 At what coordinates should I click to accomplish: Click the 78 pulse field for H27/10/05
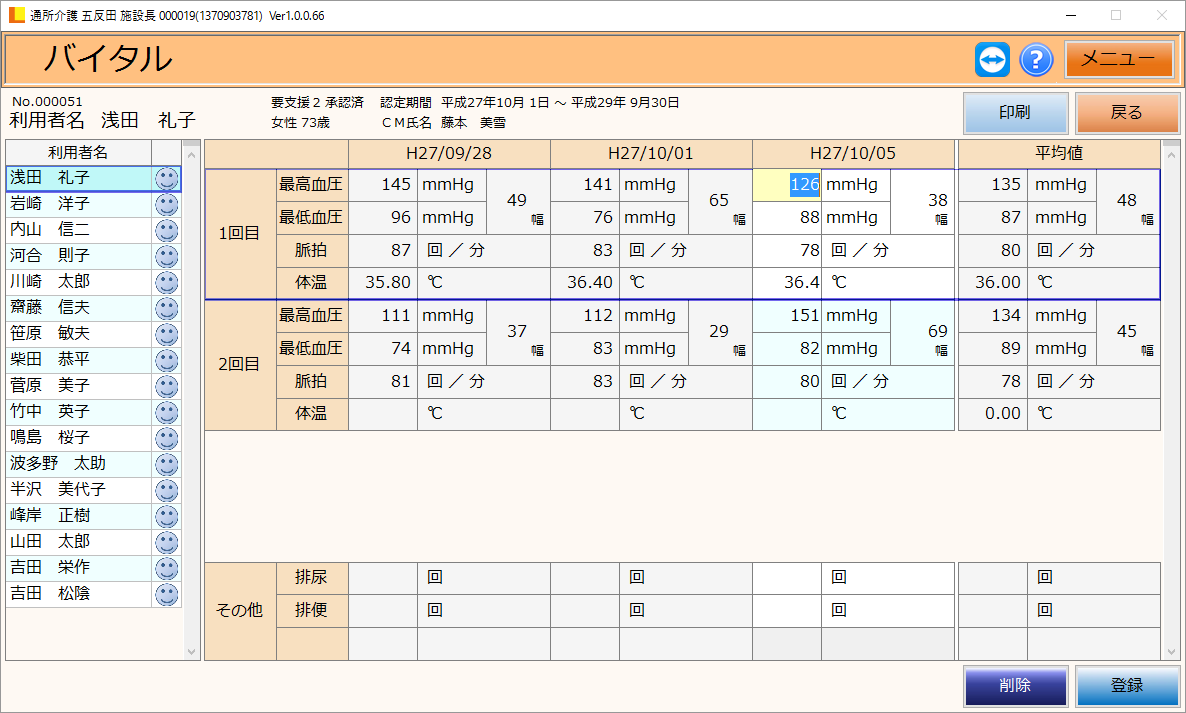point(787,250)
